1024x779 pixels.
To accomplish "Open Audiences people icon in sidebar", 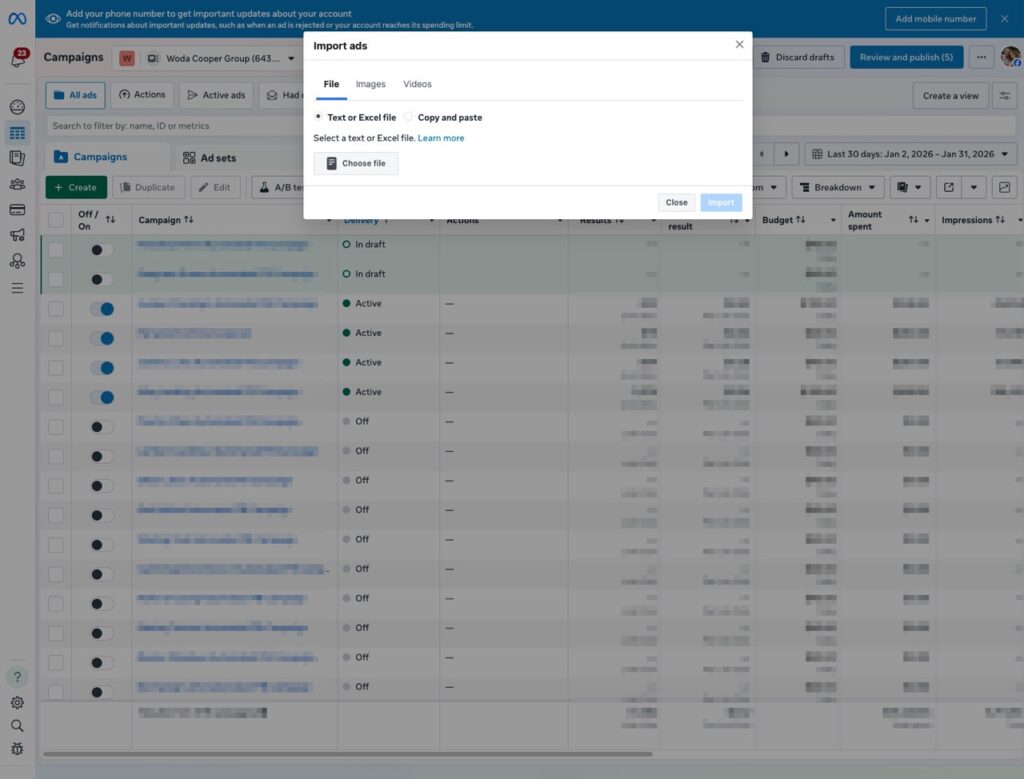I will [17, 184].
